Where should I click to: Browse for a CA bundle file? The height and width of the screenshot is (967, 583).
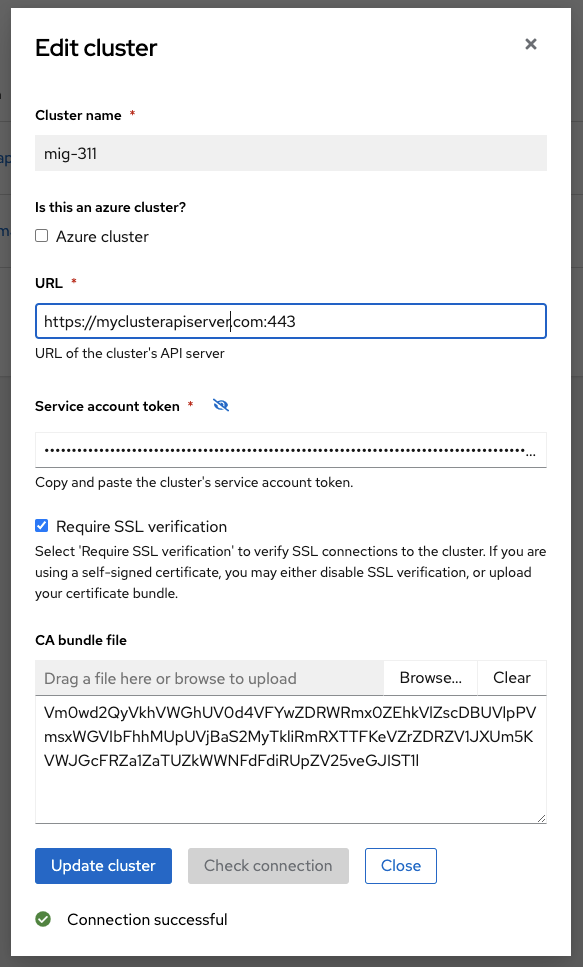(429, 677)
